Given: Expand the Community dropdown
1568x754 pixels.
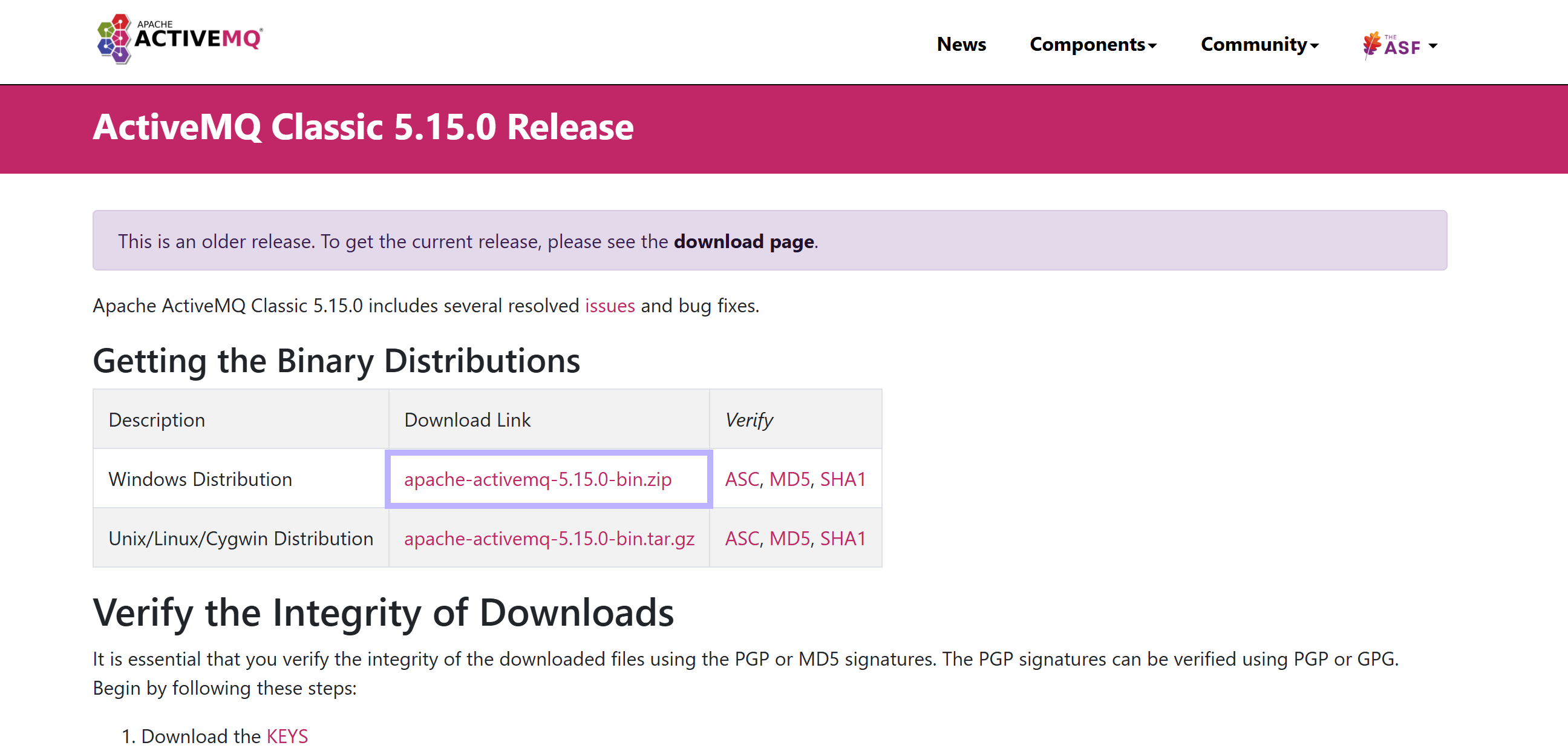Looking at the screenshot, I should coord(1259,44).
